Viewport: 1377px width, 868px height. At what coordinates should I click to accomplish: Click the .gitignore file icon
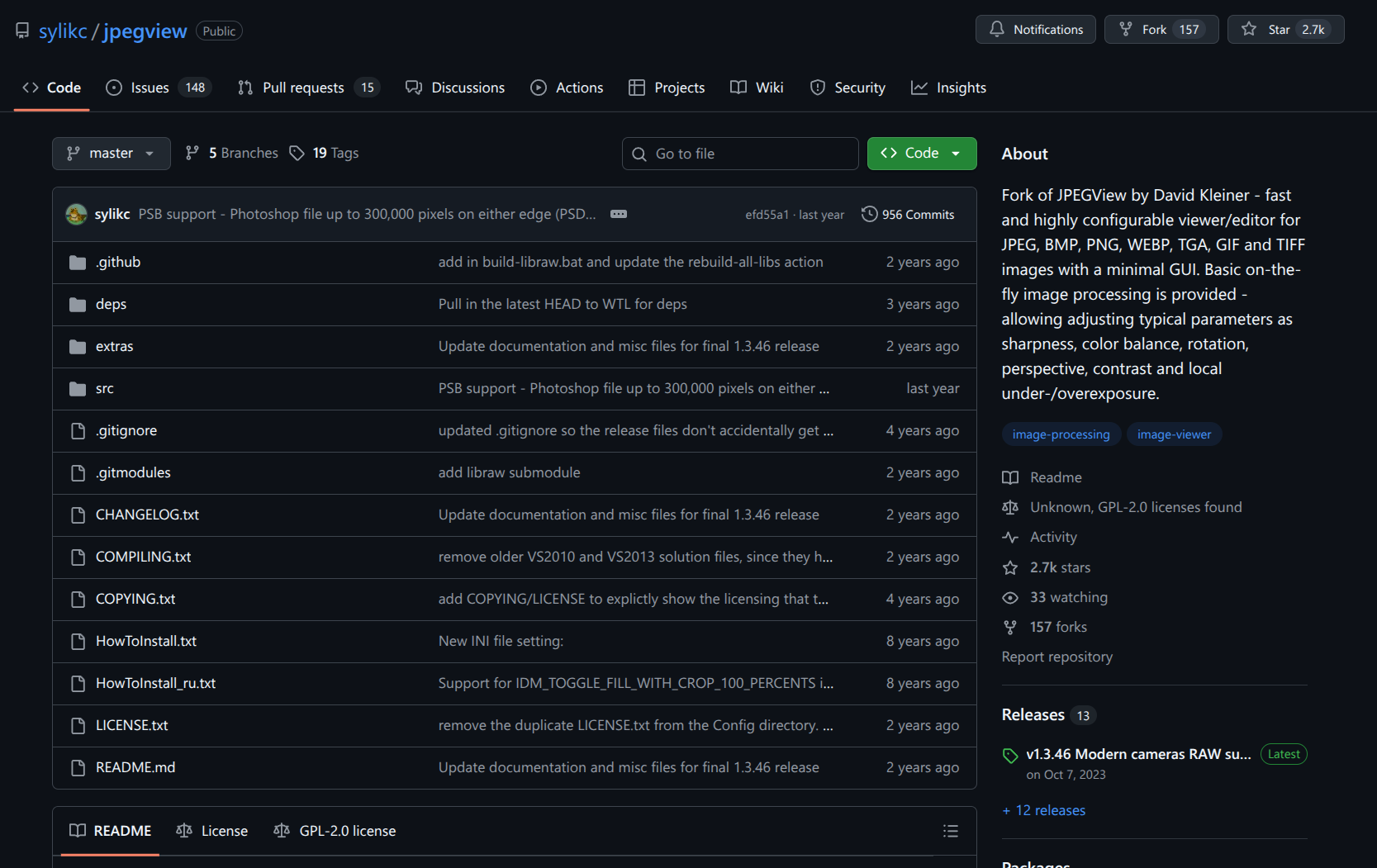click(78, 431)
